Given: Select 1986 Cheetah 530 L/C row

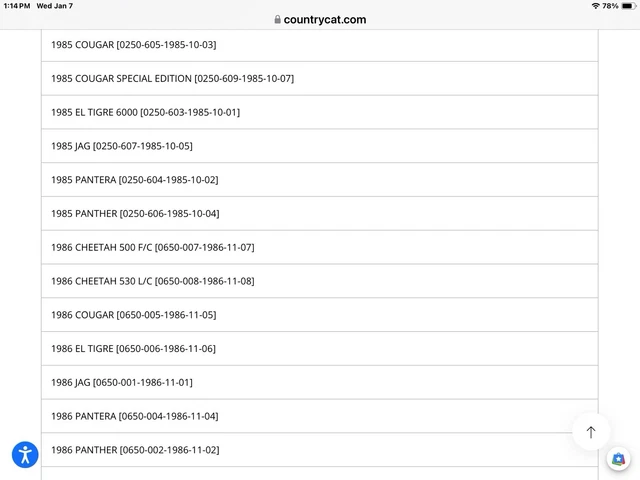Looking at the screenshot, I should click(x=152, y=281).
